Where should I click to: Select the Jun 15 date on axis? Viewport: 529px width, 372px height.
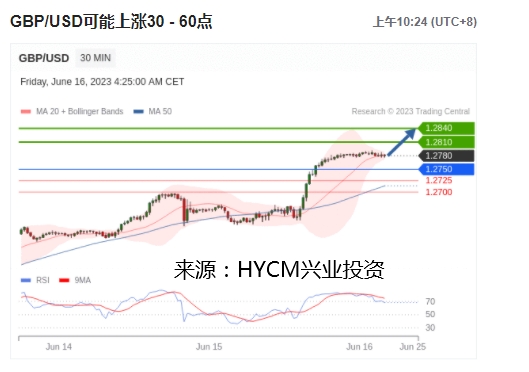coord(209,347)
